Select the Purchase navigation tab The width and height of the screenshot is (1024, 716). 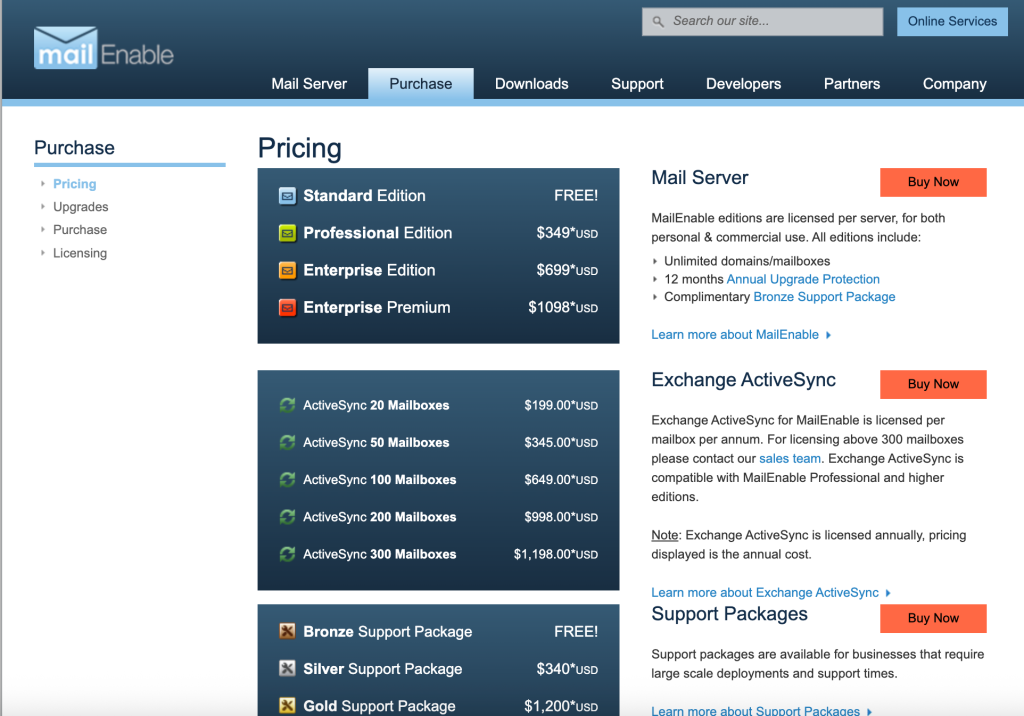point(421,84)
